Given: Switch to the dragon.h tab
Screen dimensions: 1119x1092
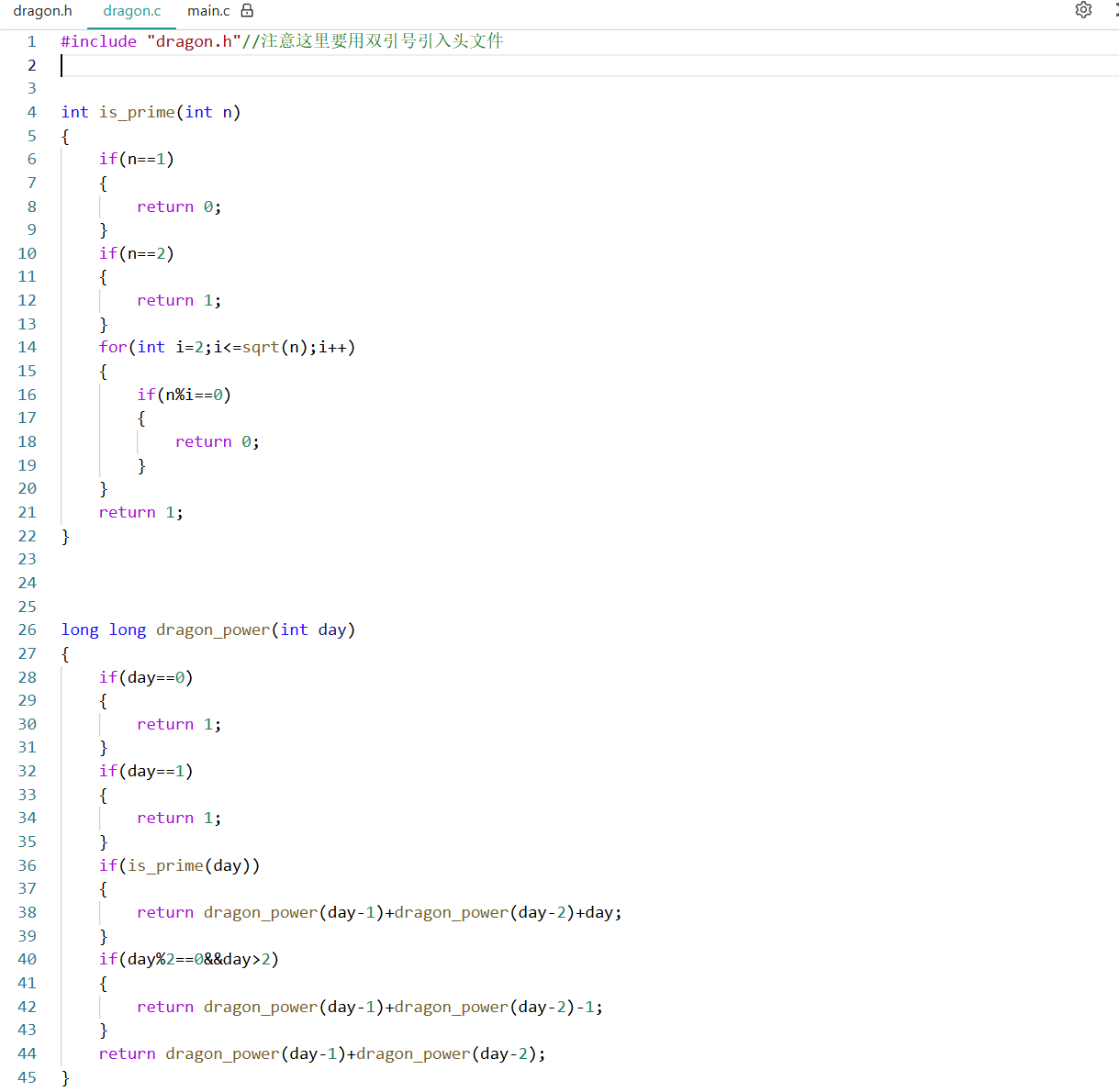Looking at the screenshot, I should [42, 11].
